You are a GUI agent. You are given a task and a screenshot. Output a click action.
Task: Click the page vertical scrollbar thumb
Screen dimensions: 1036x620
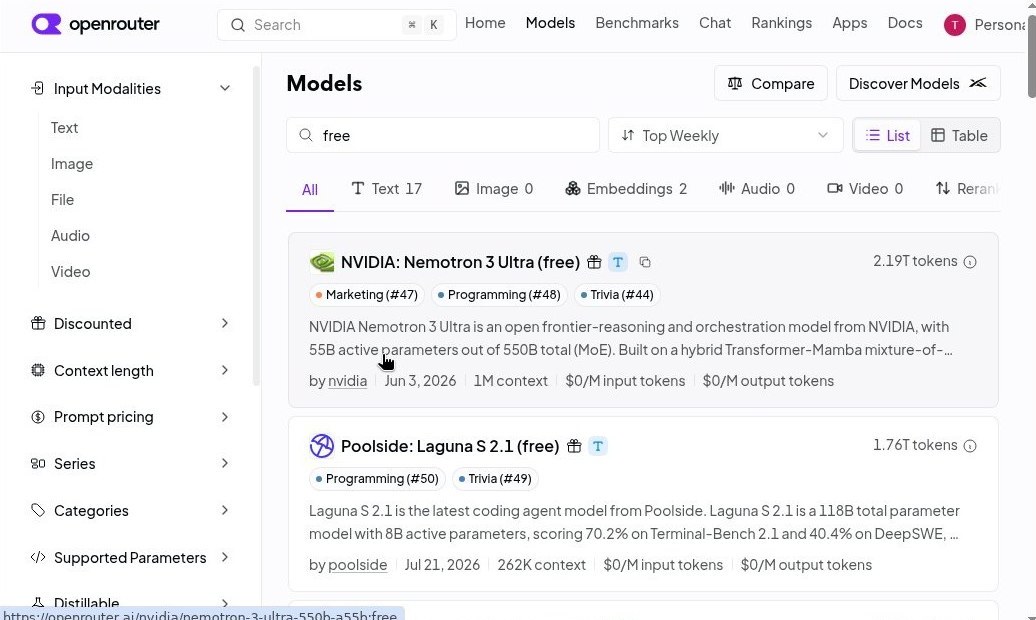pos(1031,56)
